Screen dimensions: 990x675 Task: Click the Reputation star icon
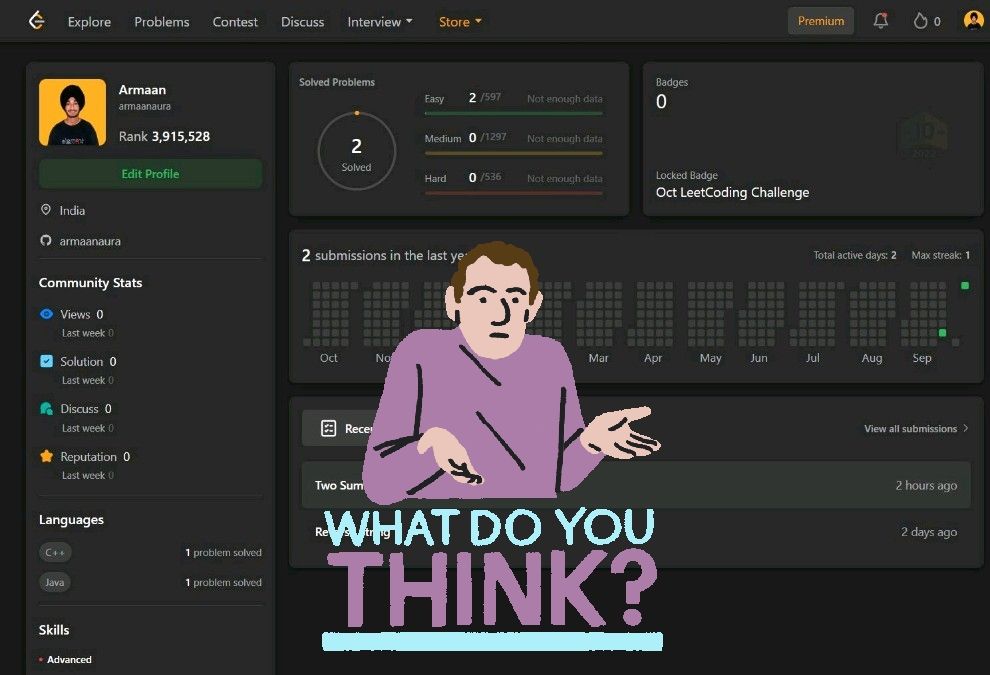tap(46, 456)
